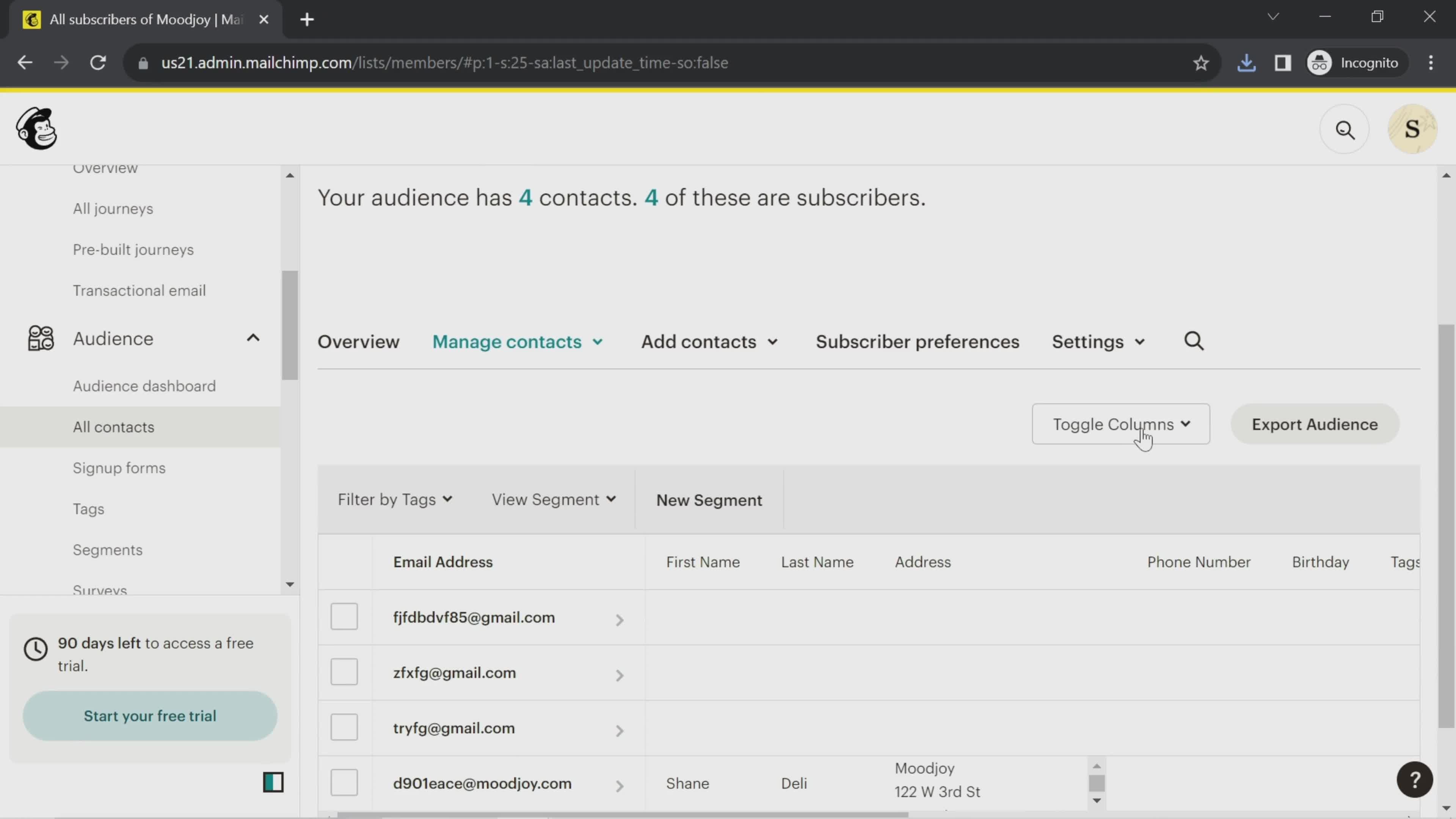Open contact zfxfg@gmail.com
Viewport: 1456px width, 819px height.
coord(455,673)
